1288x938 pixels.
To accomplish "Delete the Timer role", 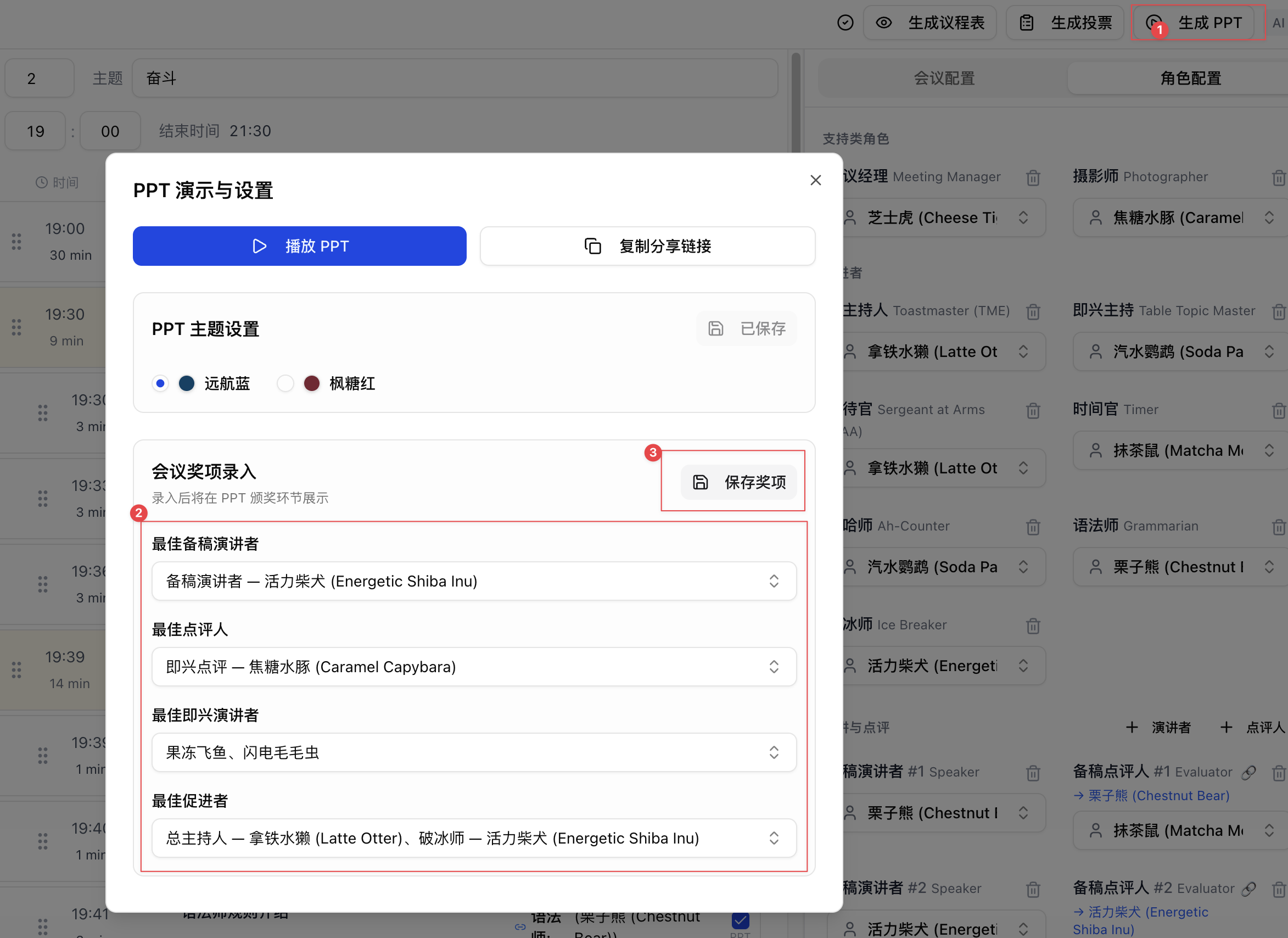I will pyautogui.click(x=1278, y=410).
